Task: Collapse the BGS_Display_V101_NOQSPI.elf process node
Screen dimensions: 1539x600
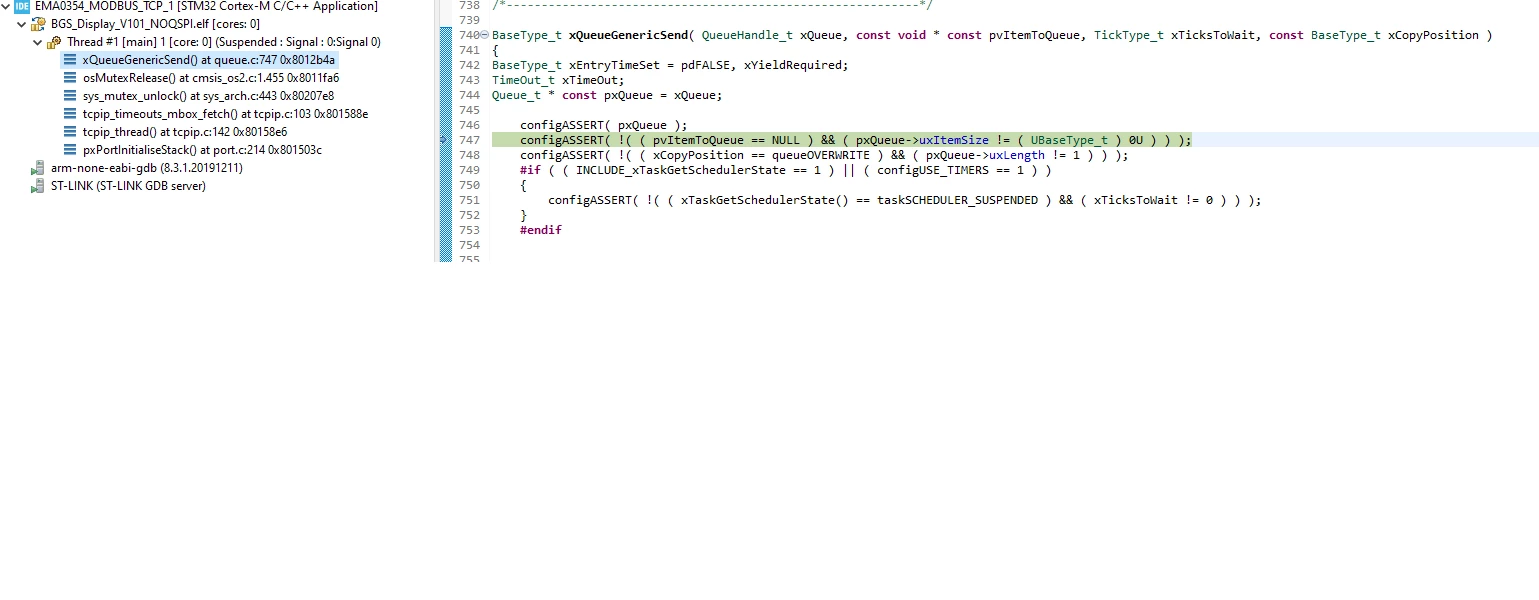Action: point(22,24)
